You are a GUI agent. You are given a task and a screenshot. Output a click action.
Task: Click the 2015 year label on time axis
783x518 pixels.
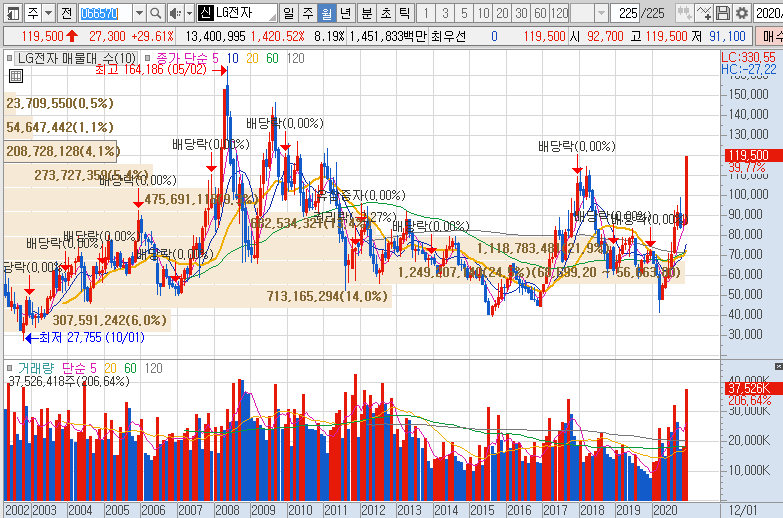coord(482,510)
